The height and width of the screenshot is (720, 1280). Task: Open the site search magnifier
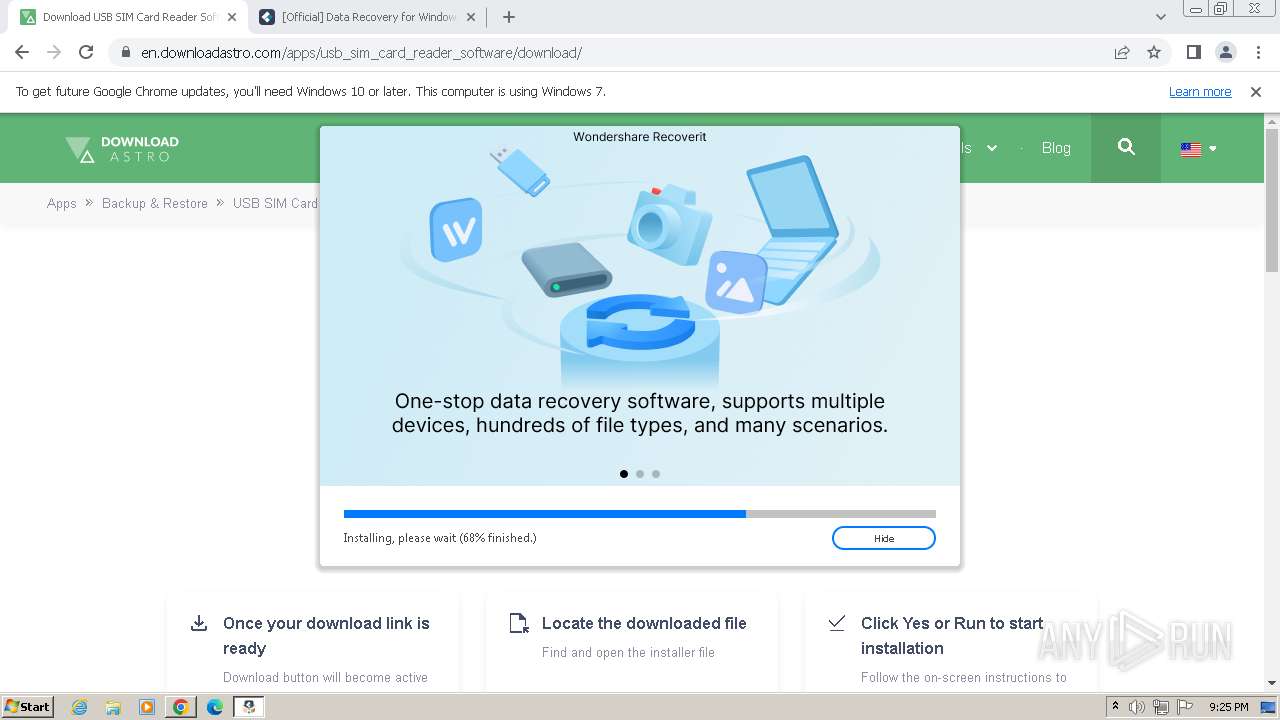pyautogui.click(x=1126, y=147)
